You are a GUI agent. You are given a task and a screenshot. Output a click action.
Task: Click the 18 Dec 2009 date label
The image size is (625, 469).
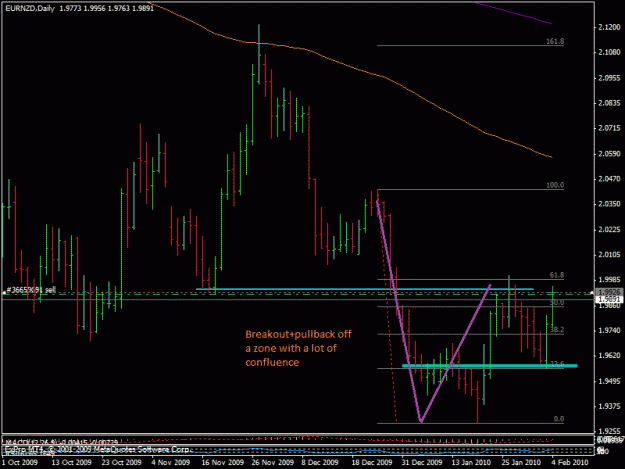click(371, 462)
